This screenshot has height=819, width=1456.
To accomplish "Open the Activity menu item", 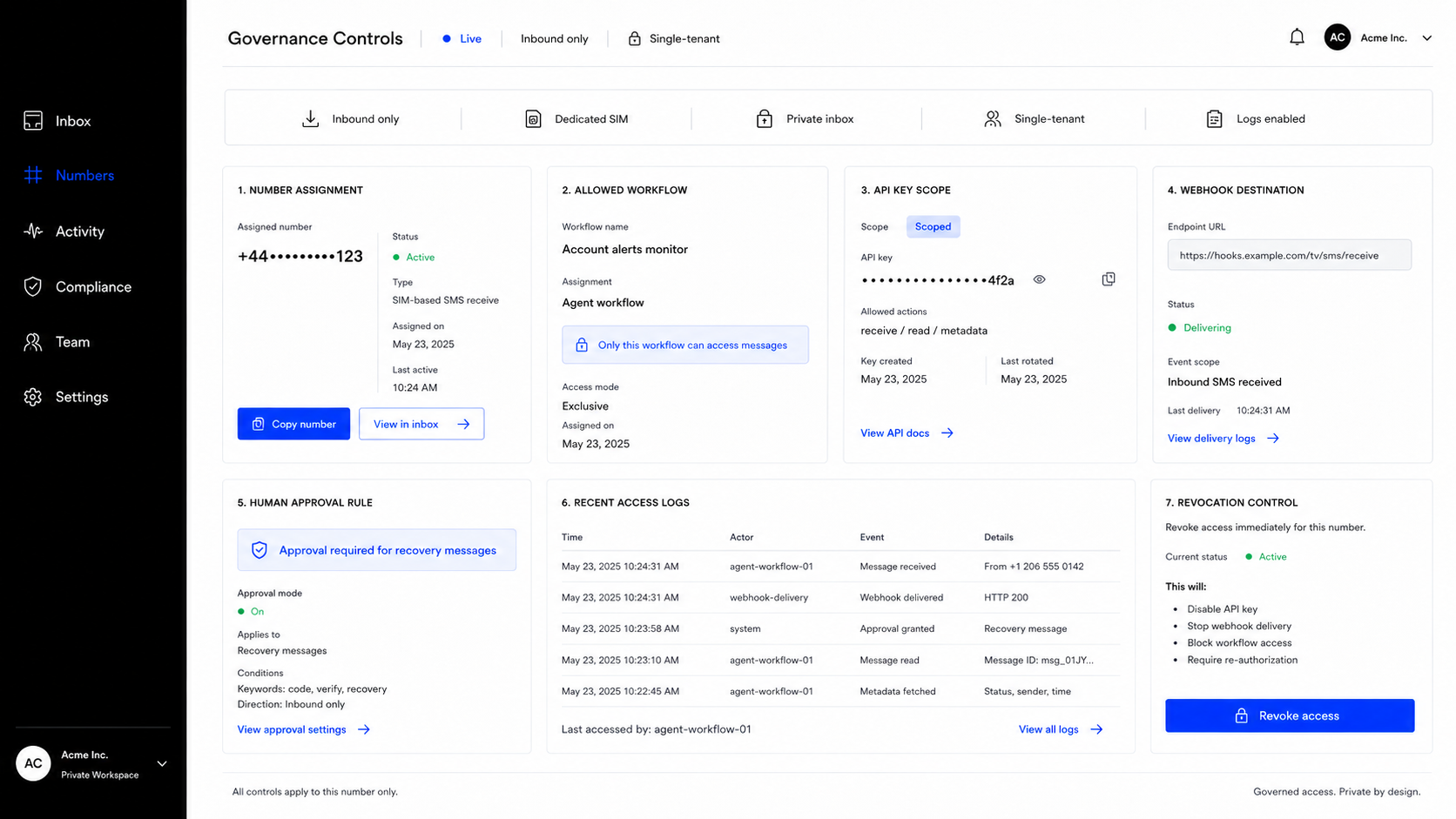I will [80, 232].
